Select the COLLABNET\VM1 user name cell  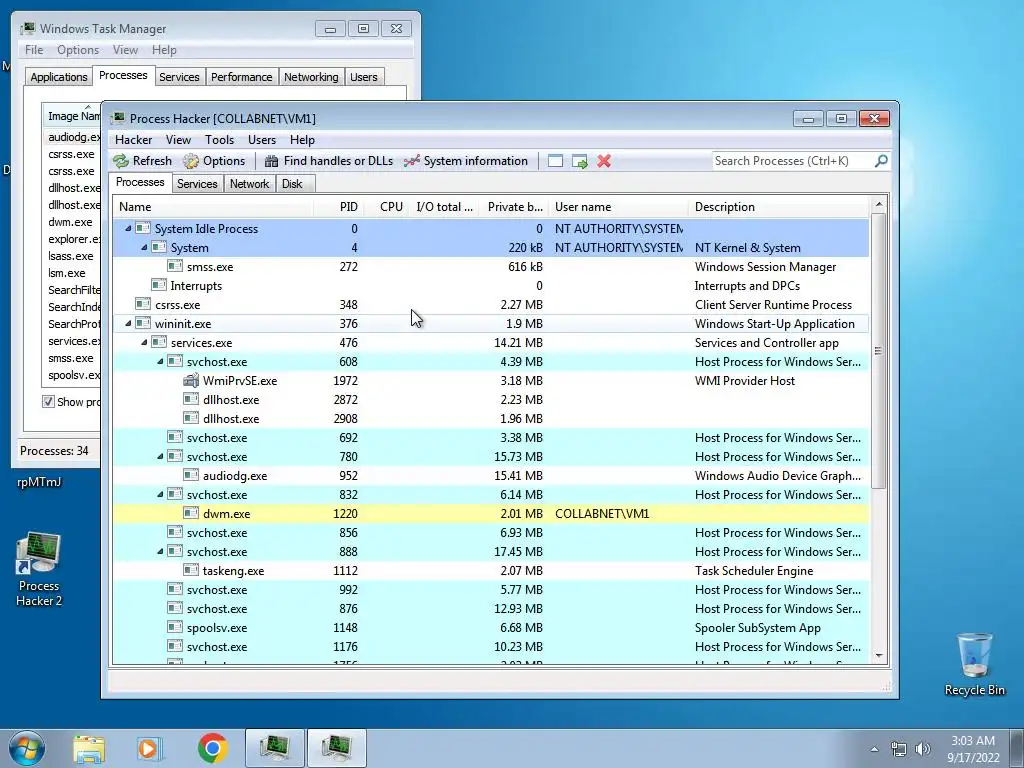(x=602, y=513)
